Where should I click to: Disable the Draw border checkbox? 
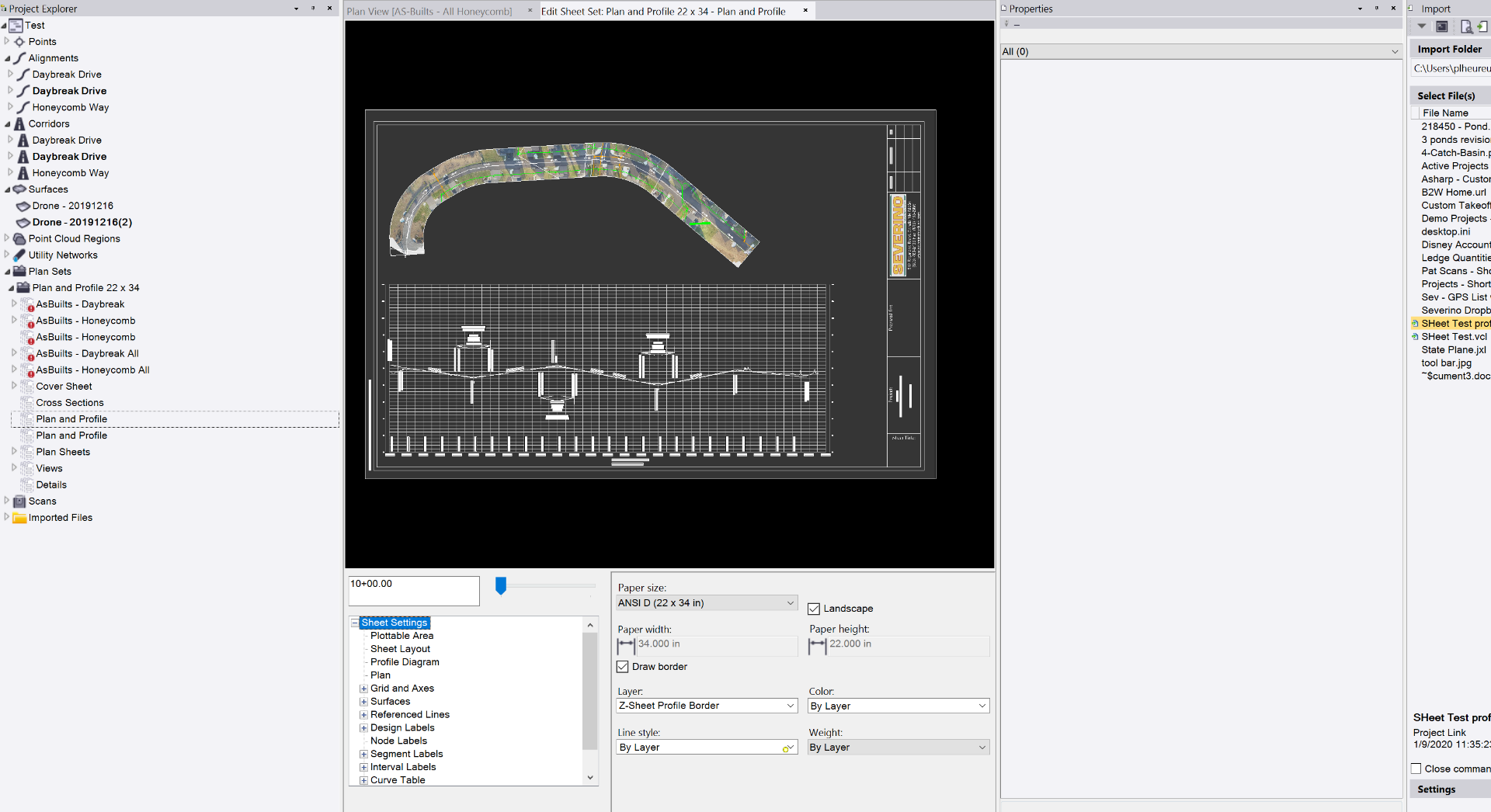click(622, 666)
